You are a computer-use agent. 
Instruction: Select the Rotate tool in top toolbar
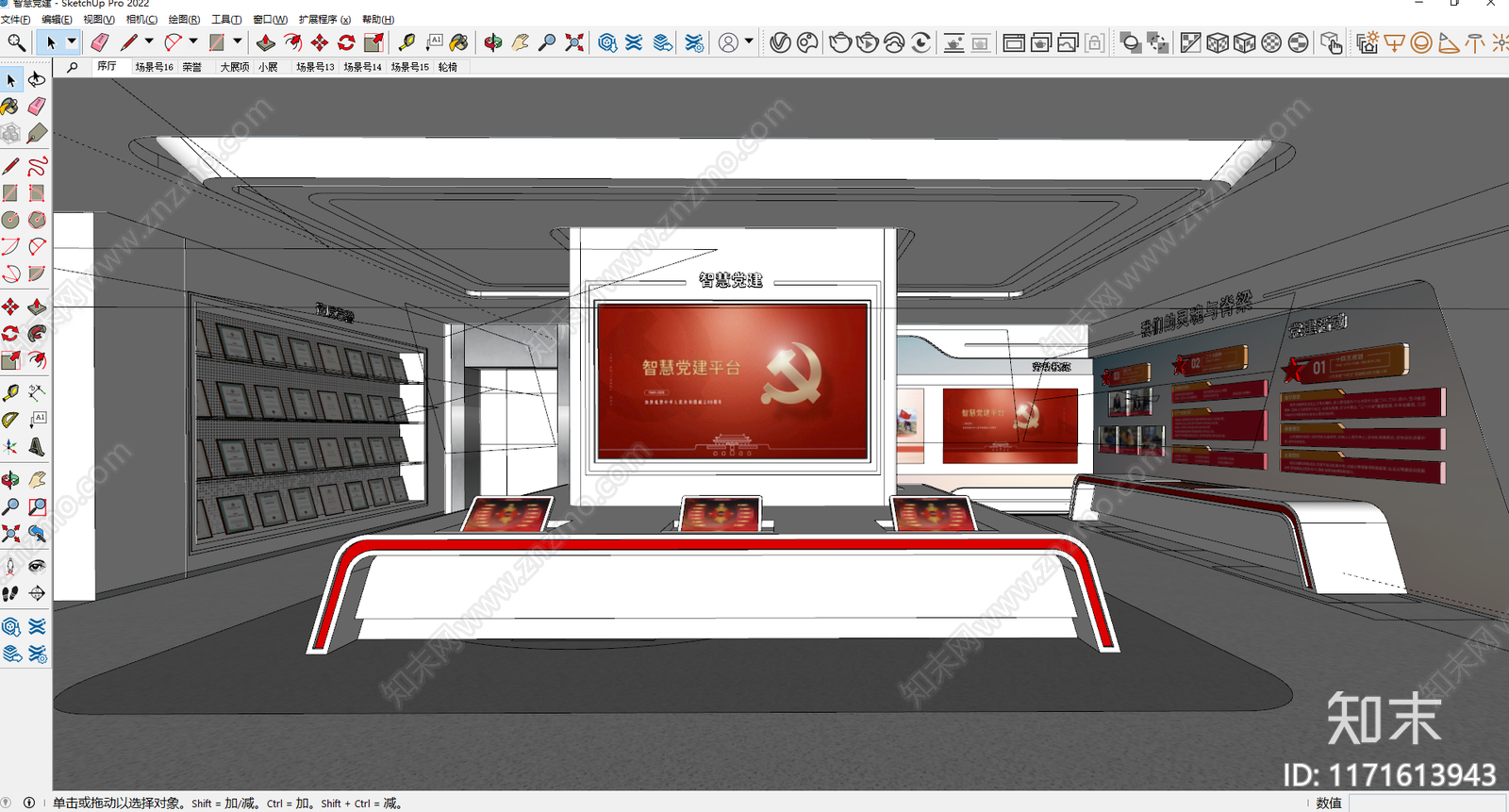347,42
